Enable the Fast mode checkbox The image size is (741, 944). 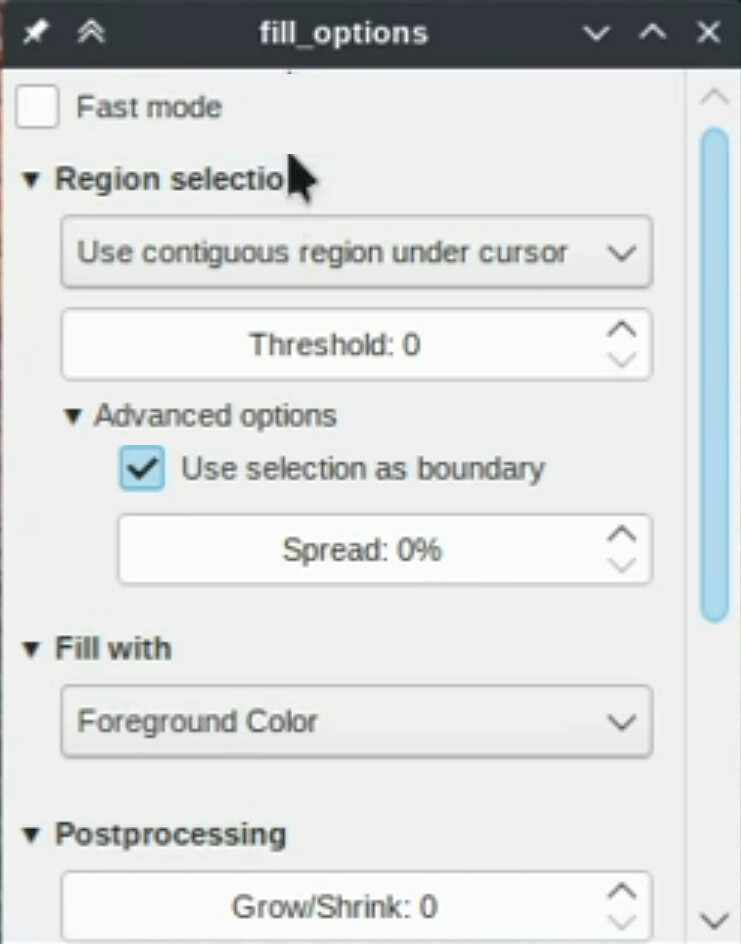click(38, 107)
